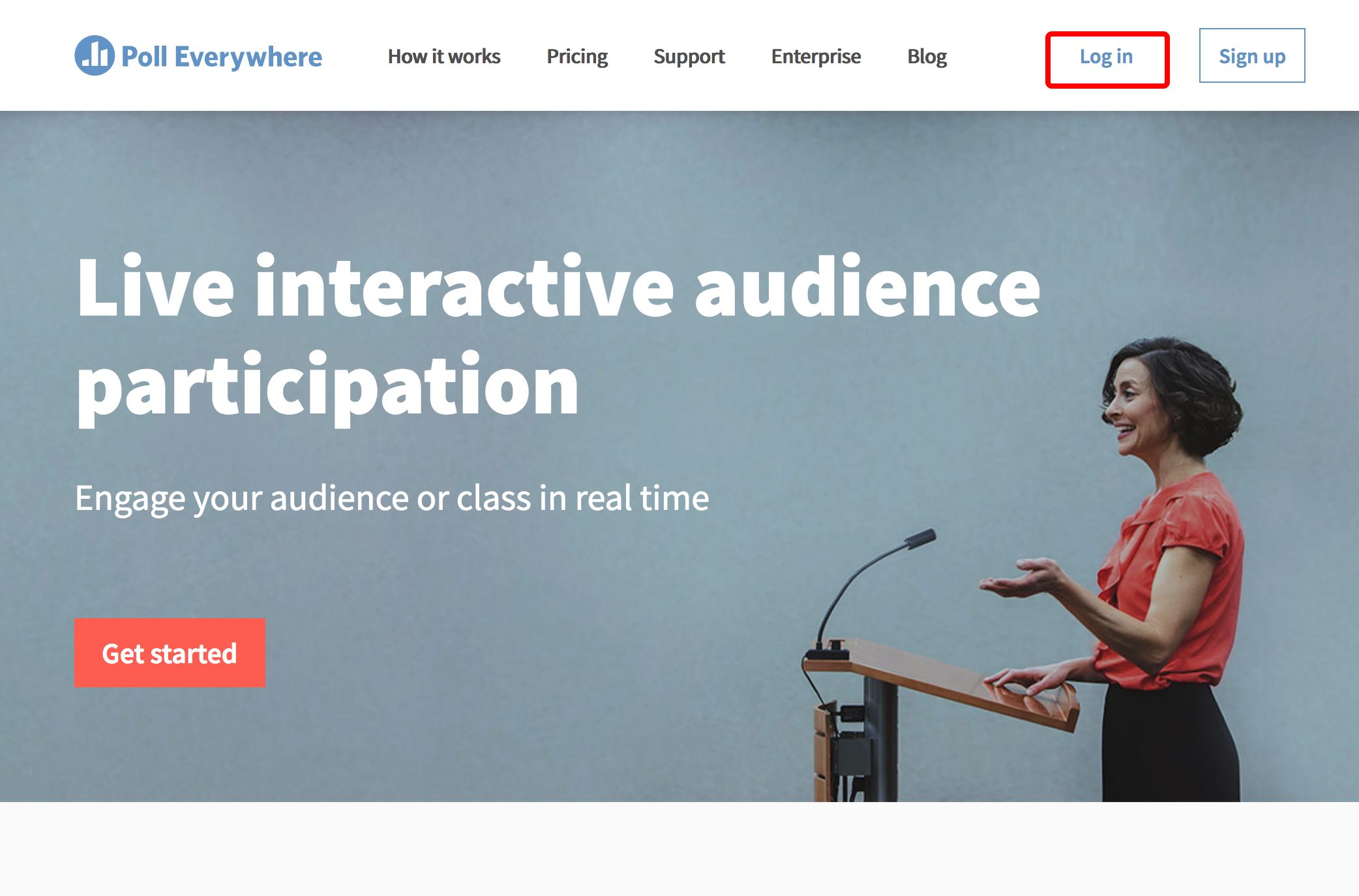1359x896 pixels.
Task: Visit the Blog from the top navigation
Action: click(927, 57)
